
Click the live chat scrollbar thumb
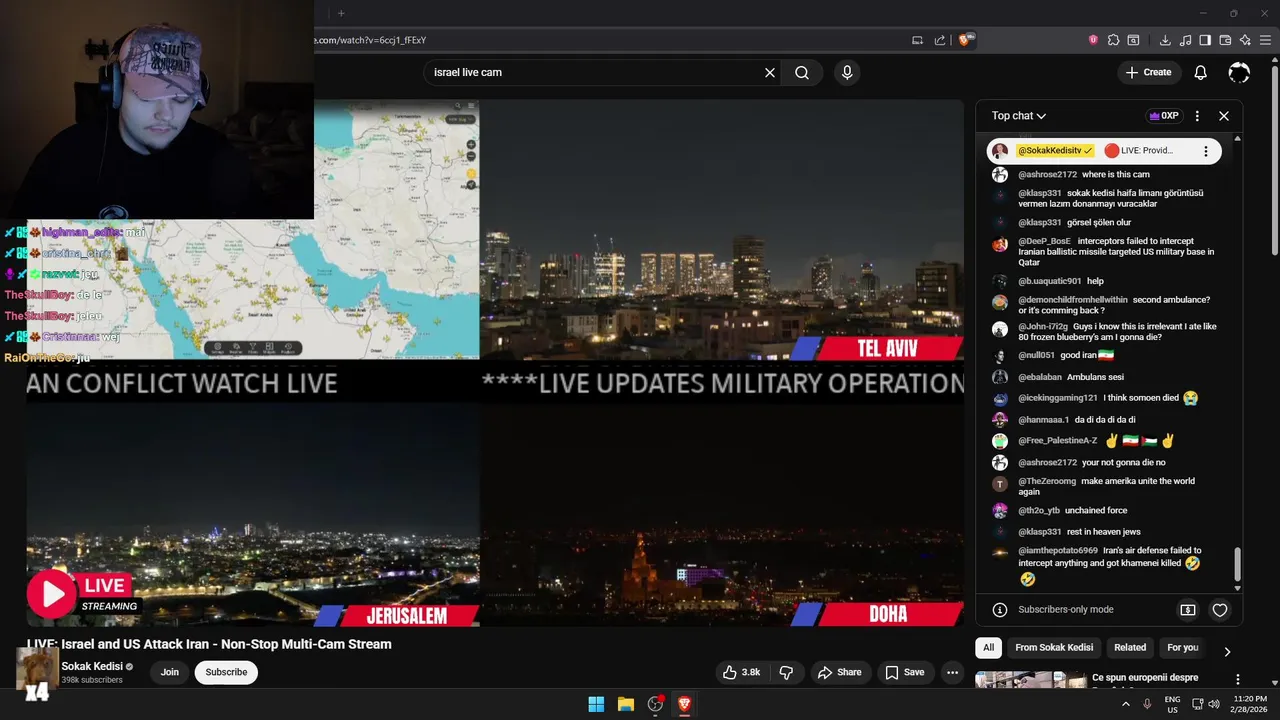coord(1237,564)
